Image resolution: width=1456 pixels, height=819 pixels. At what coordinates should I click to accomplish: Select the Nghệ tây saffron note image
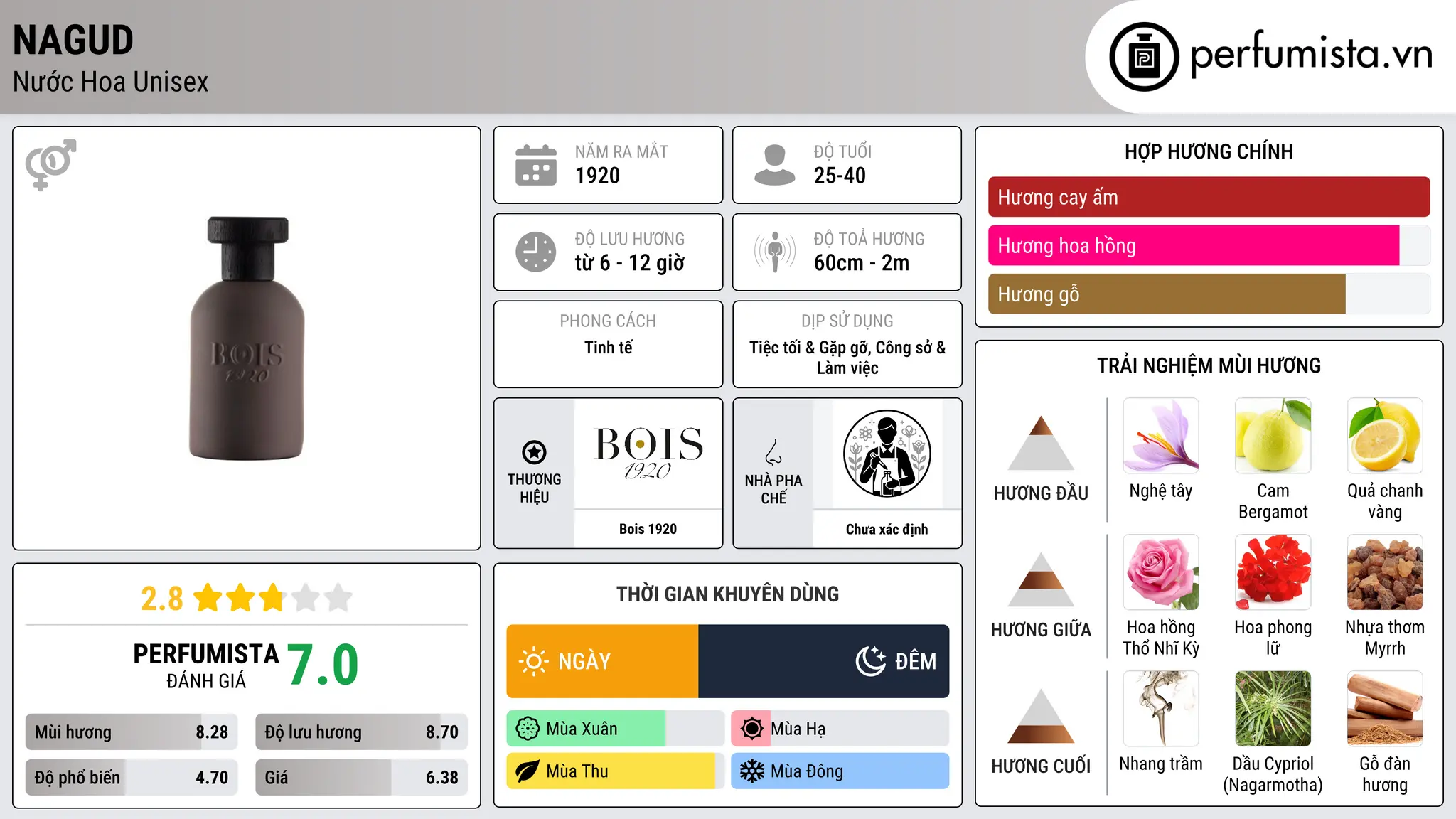pyautogui.click(x=1161, y=436)
